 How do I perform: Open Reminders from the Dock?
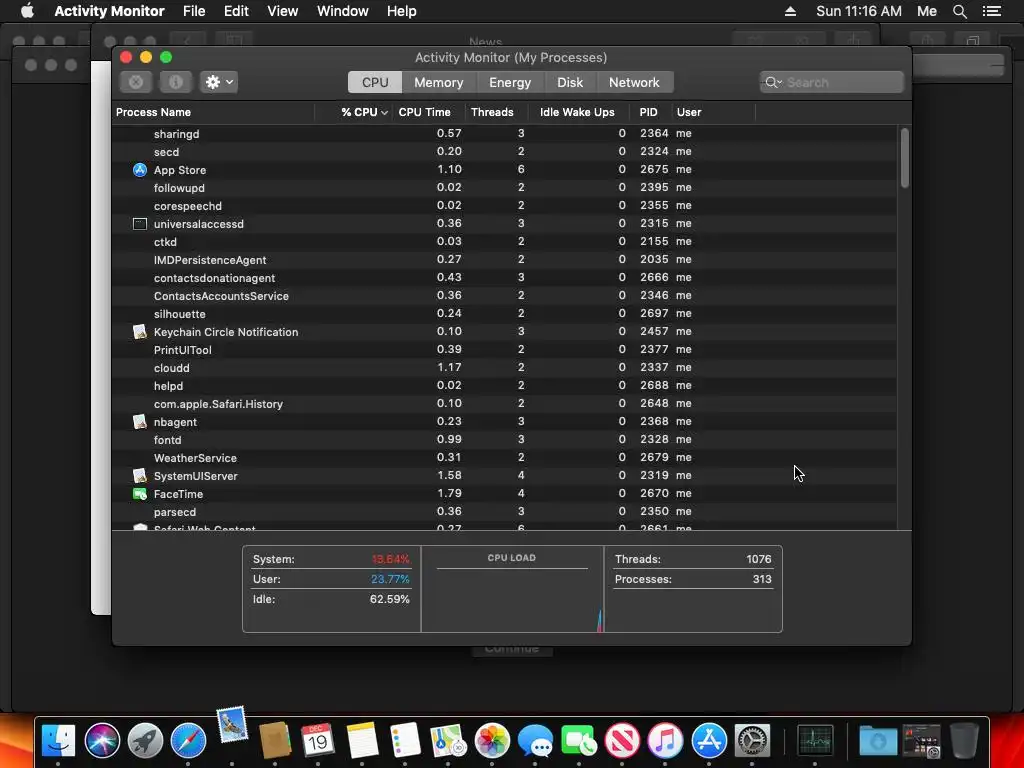tap(405, 741)
